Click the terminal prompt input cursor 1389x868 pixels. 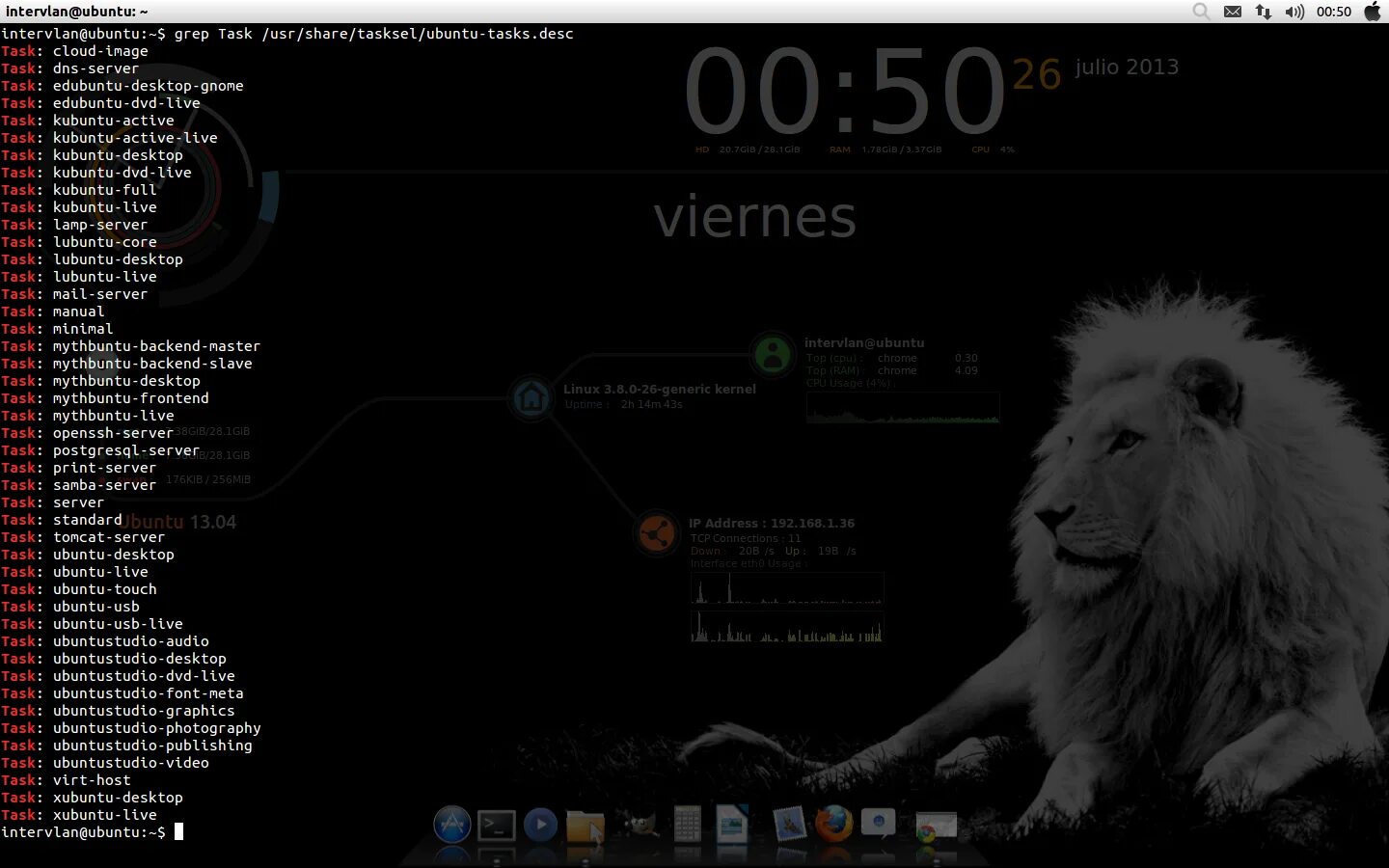click(x=178, y=831)
